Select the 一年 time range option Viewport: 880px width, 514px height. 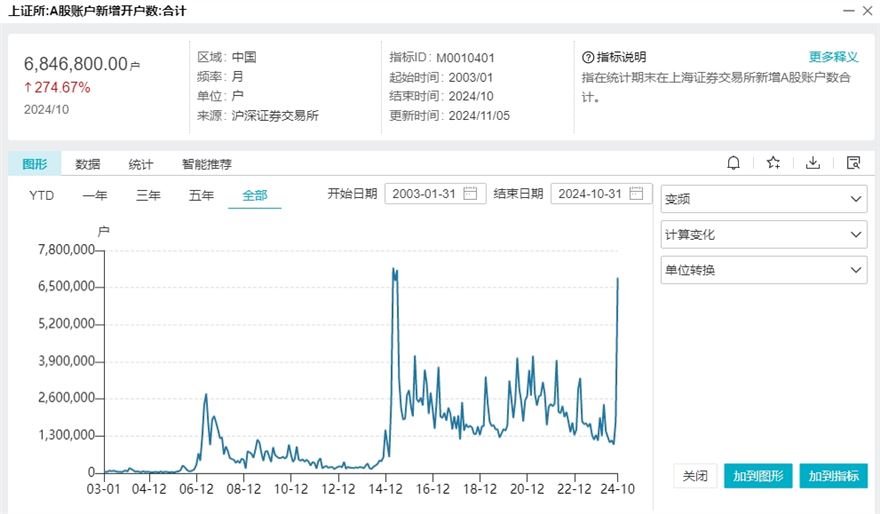95,195
